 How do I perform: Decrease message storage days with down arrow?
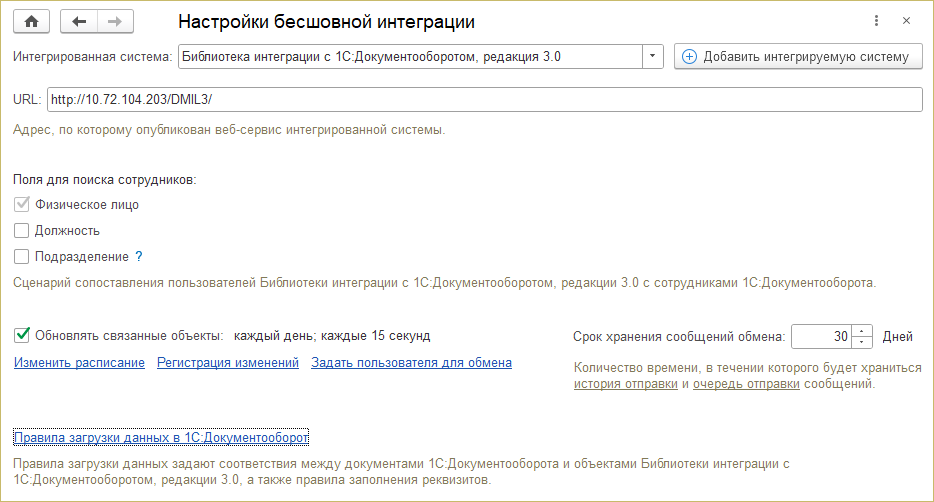point(865,342)
